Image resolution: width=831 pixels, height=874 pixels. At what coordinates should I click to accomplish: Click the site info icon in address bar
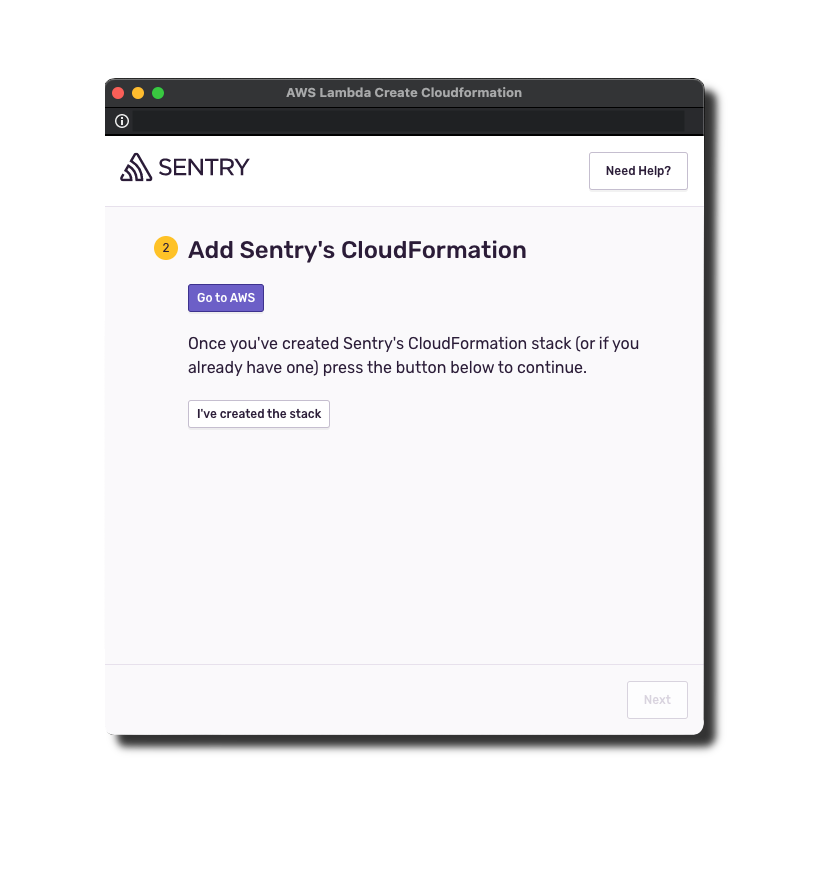[122, 121]
